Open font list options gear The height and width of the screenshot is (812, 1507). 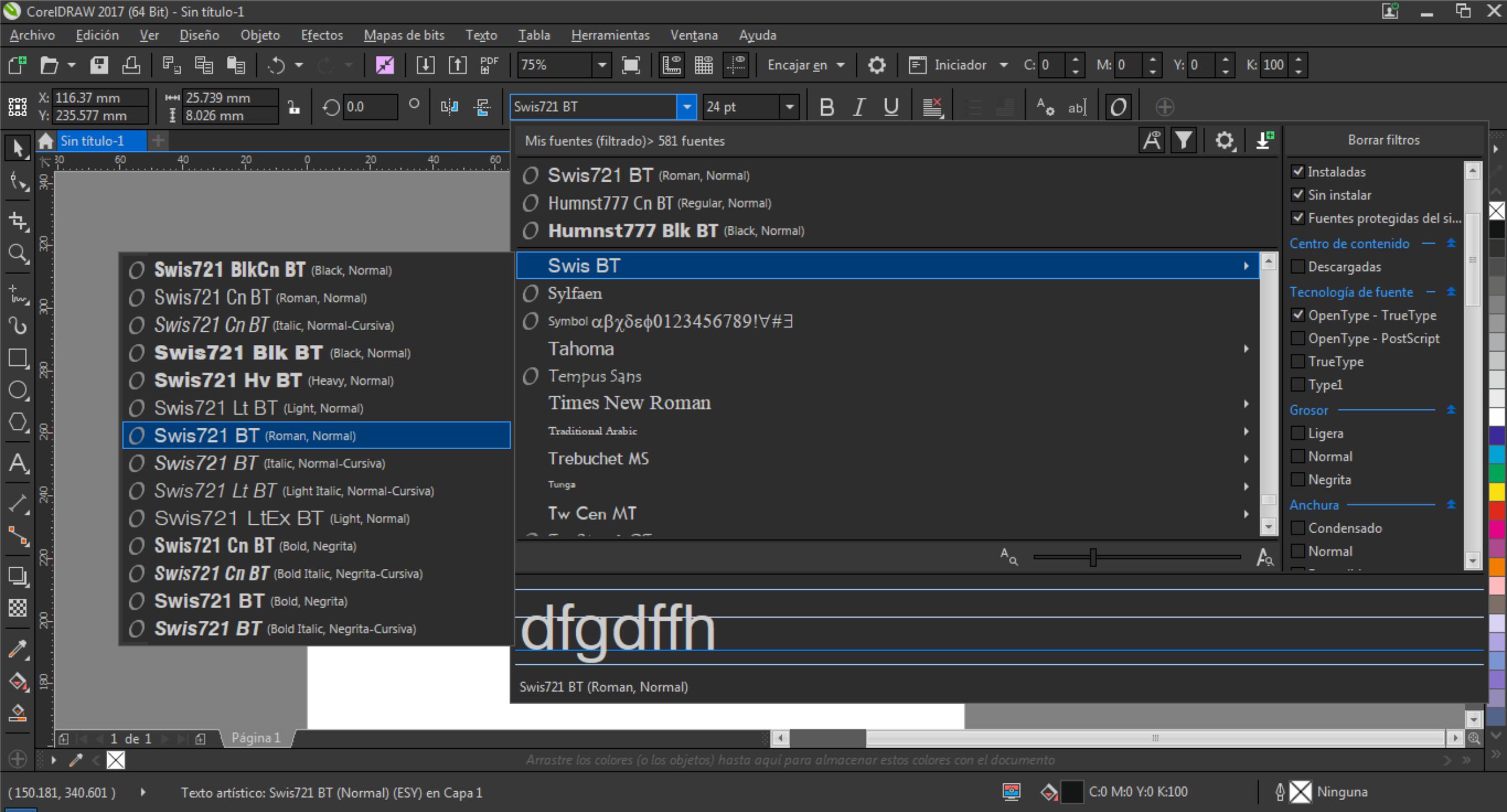(x=1224, y=141)
